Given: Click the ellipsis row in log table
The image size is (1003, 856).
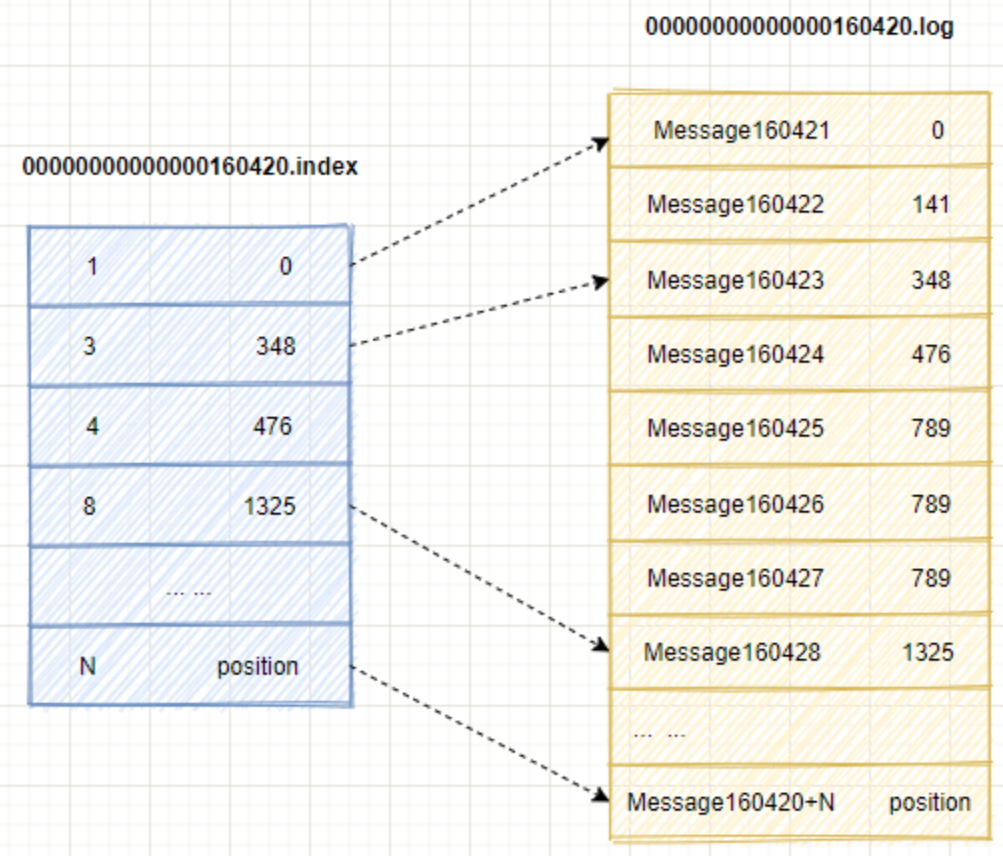Looking at the screenshot, I should (x=800, y=727).
